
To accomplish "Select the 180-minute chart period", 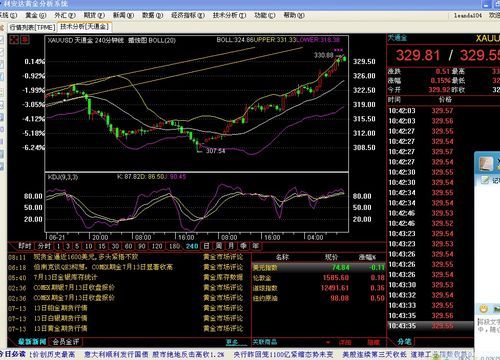I will (174, 246).
